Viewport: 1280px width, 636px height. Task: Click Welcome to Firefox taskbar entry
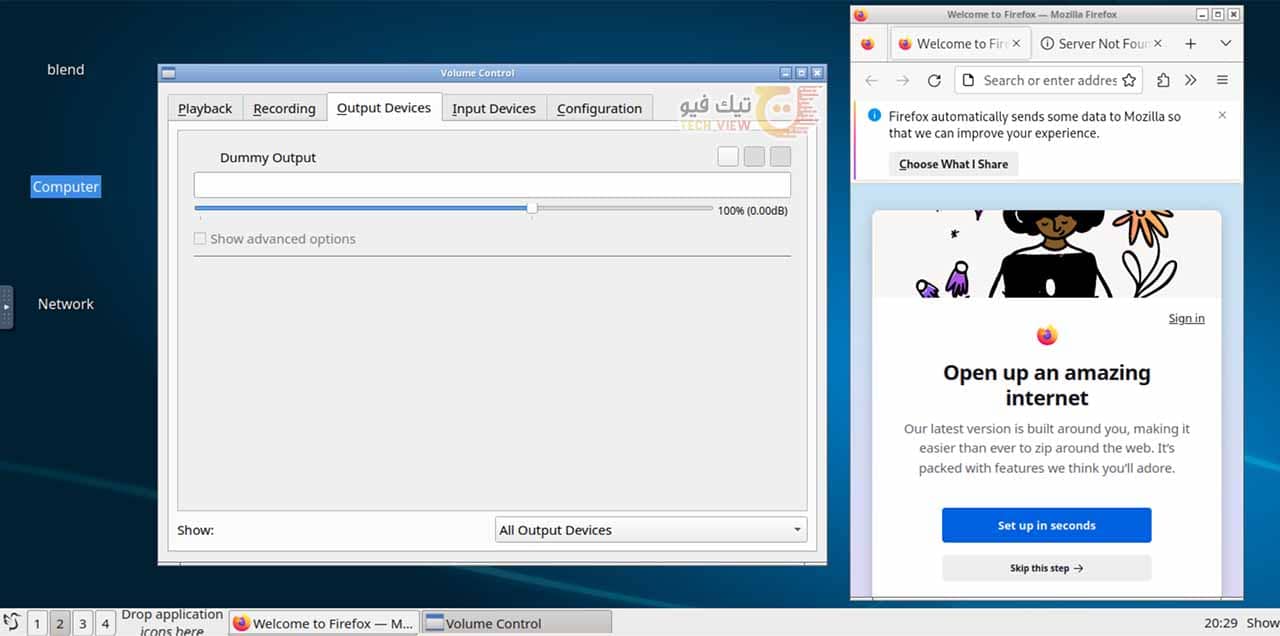point(323,623)
